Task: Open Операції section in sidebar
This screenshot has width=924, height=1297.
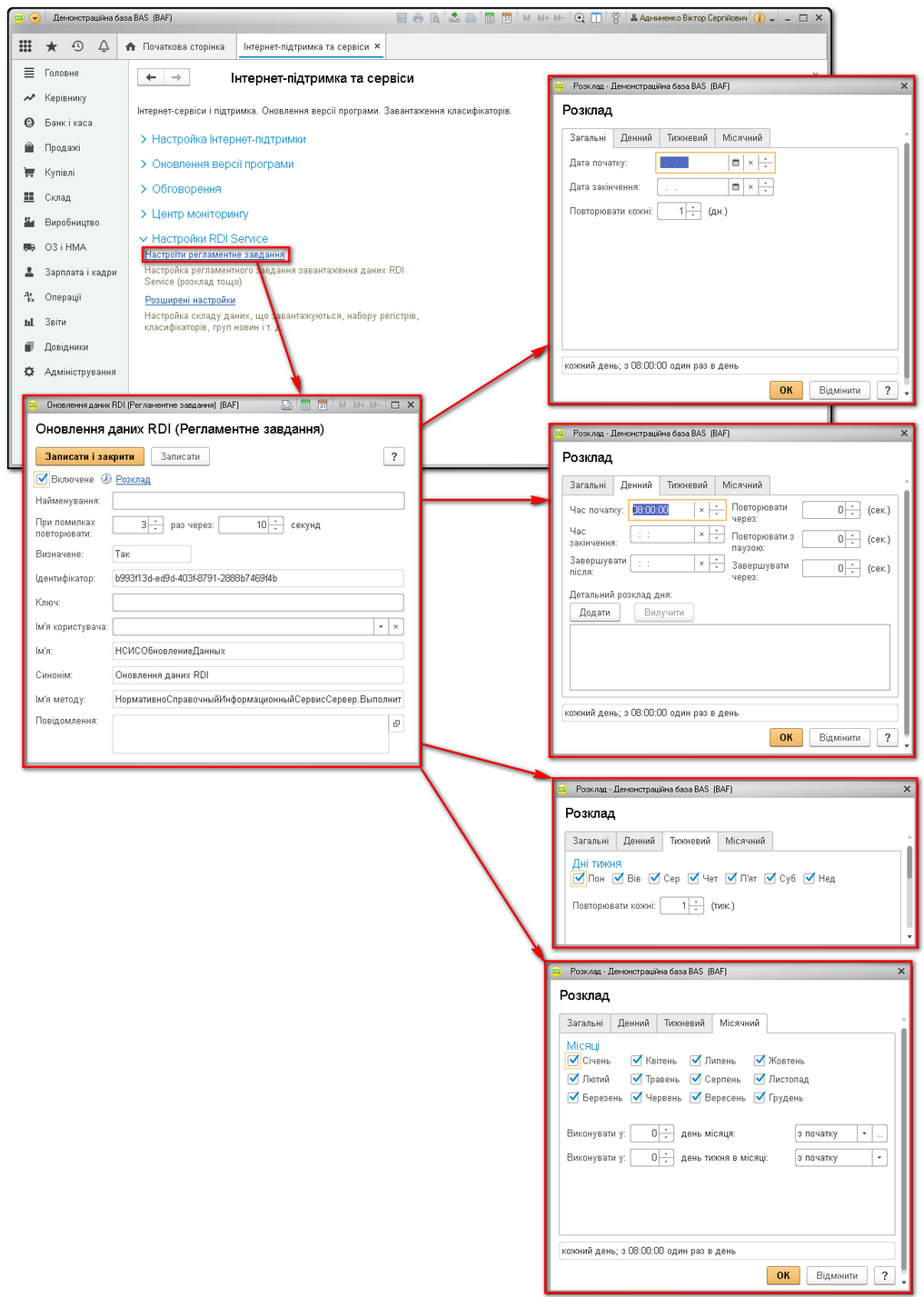Action: pos(63,297)
